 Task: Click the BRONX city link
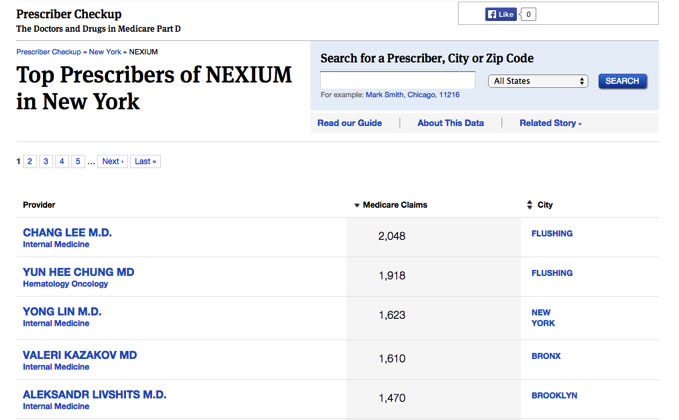tap(546, 356)
